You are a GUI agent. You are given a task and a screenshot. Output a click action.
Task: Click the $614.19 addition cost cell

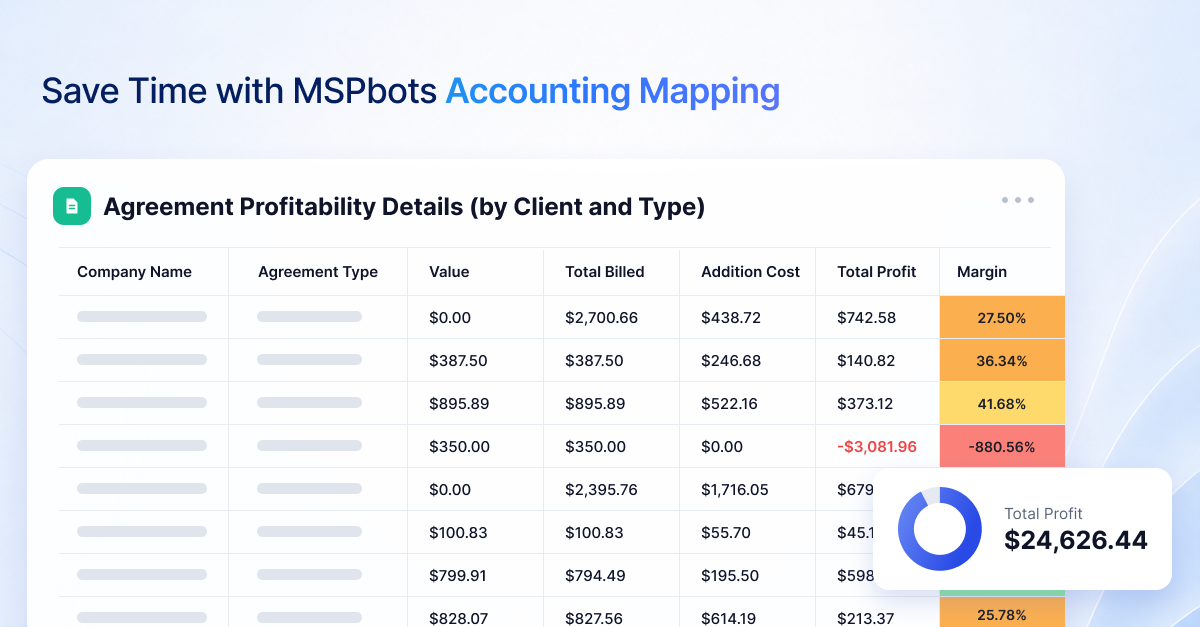click(729, 619)
